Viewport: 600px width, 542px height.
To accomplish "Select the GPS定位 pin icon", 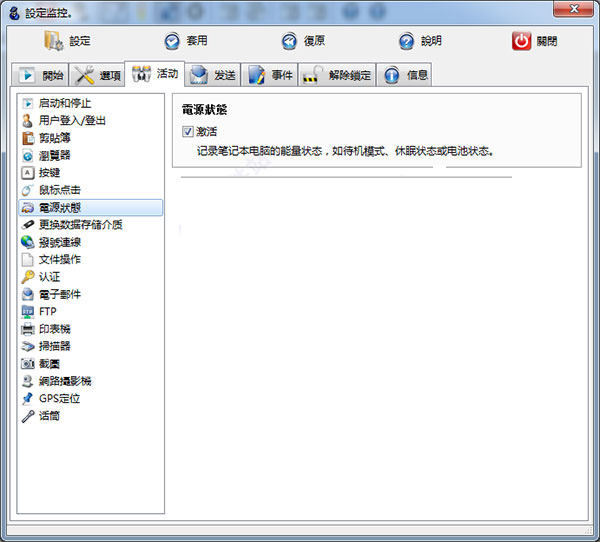I will pos(28,398).
